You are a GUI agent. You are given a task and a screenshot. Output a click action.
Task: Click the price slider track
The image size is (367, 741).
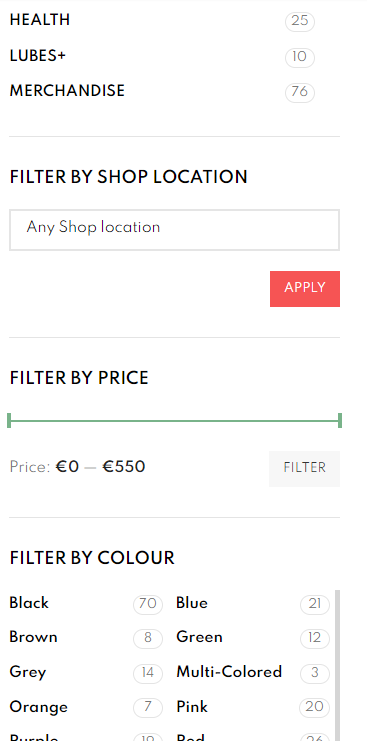174,420
